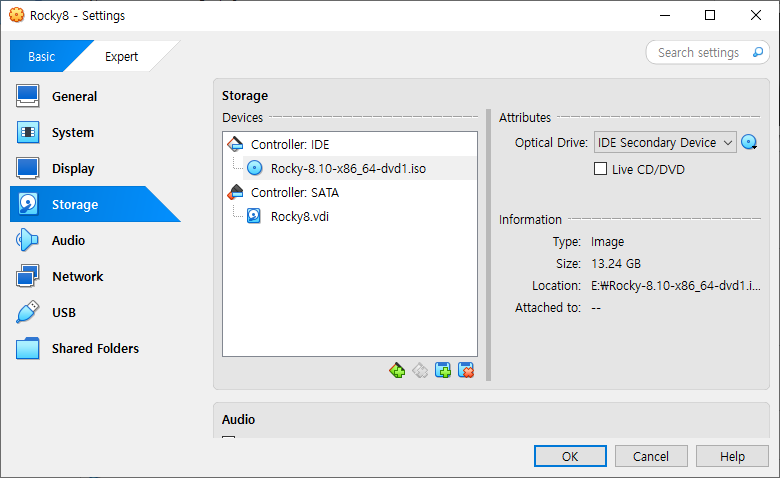
Task: Click the choose optical disk icon
Action: (749, 143)
